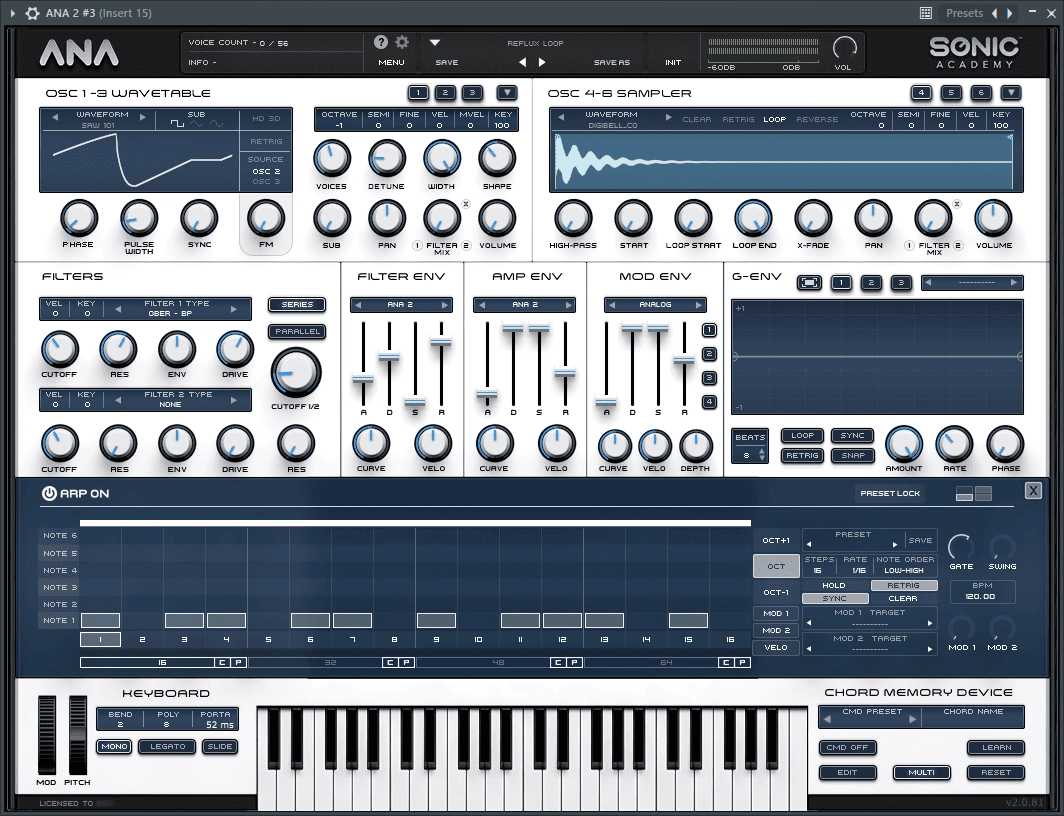Click the chord LEARN button

pos(996,747)
